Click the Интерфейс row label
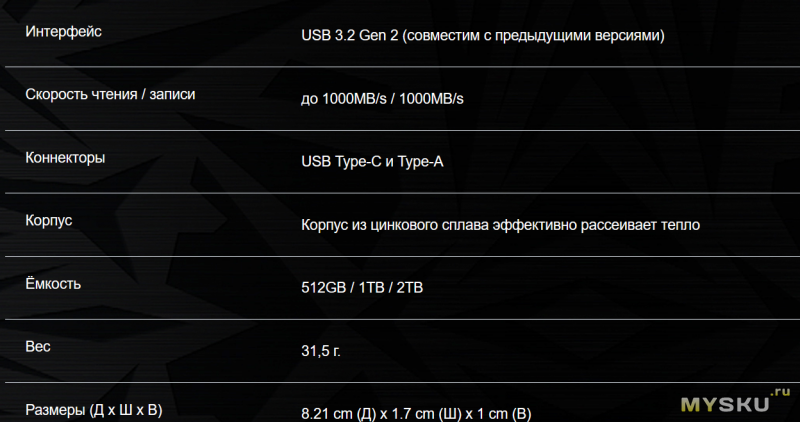800x422 pixels. pyautogui.click(x=63, y=32)
